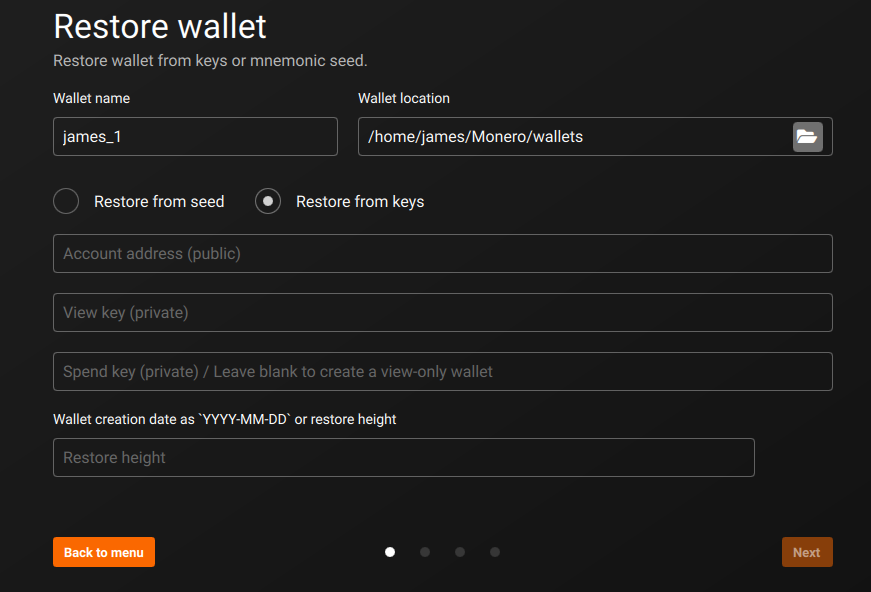Click the Wallet creation date label text

click(x=224, y=419)
